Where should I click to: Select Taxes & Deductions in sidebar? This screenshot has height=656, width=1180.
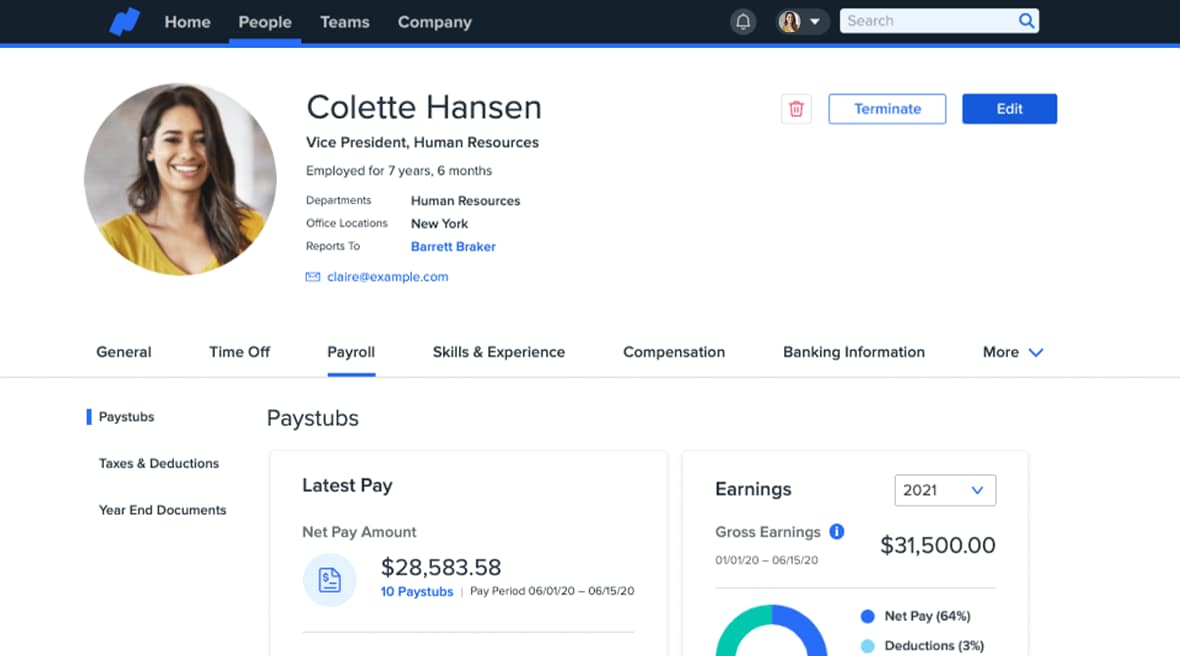(x=159, y=464)
